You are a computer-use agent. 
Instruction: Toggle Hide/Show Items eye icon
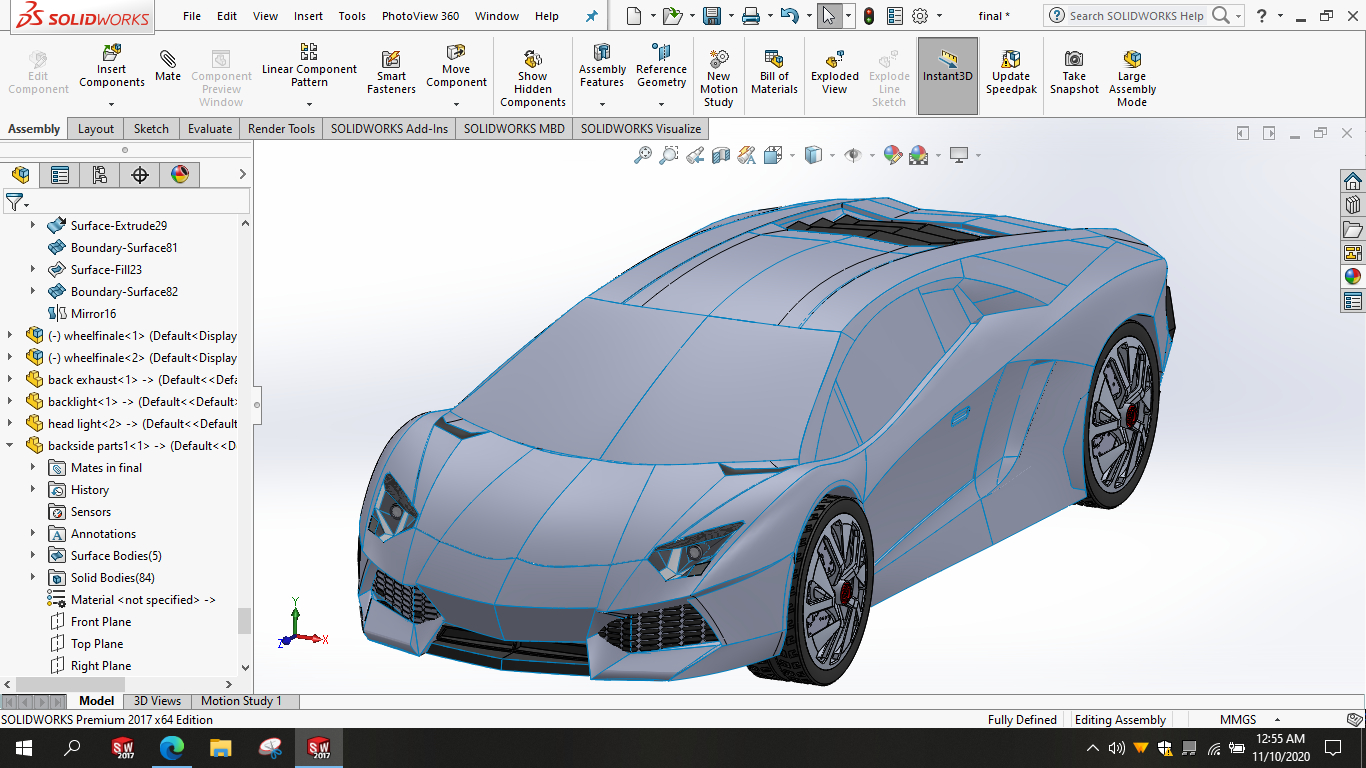[853, 155]
